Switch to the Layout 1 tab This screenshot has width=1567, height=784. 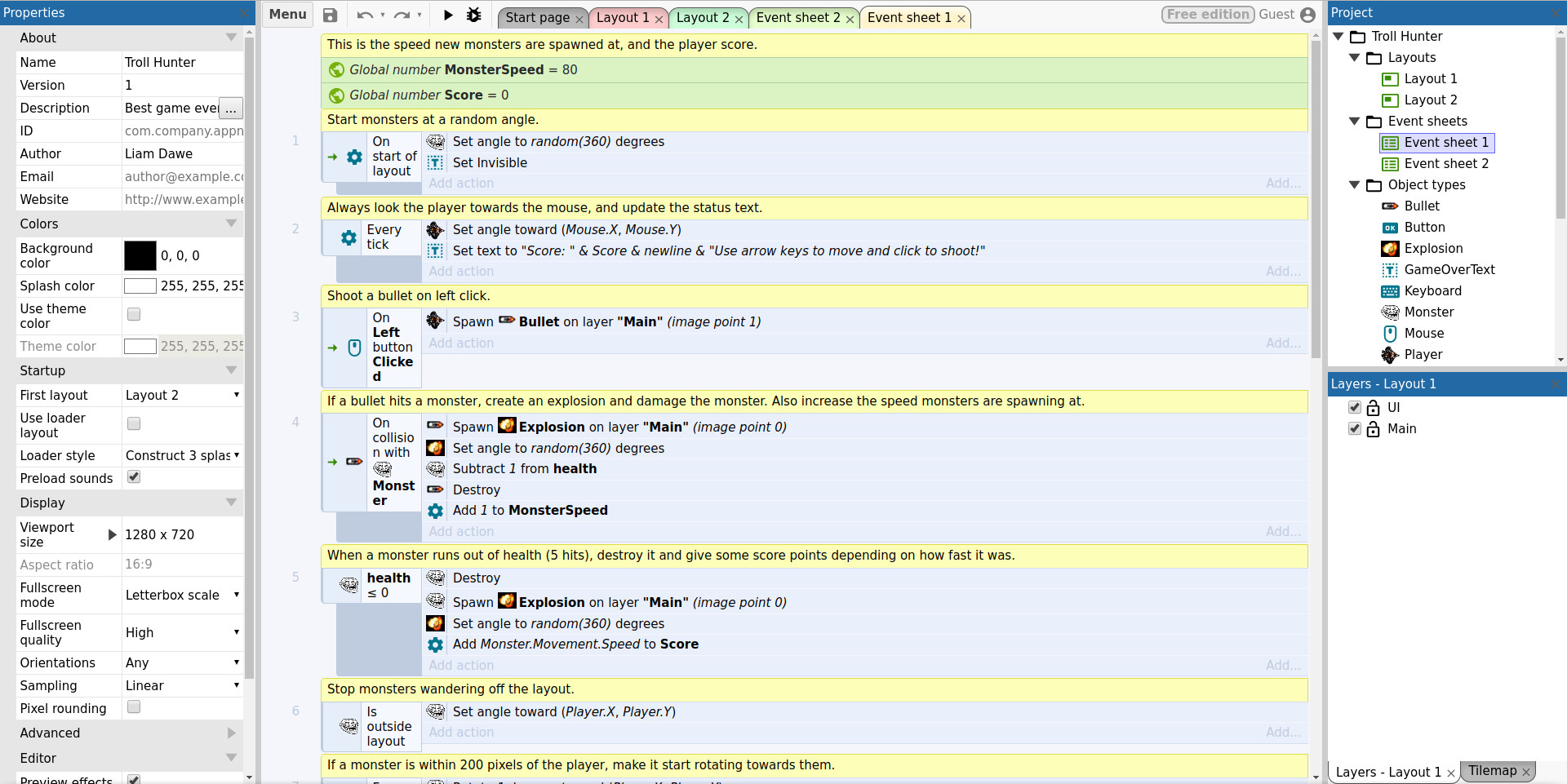click(624, 18)
